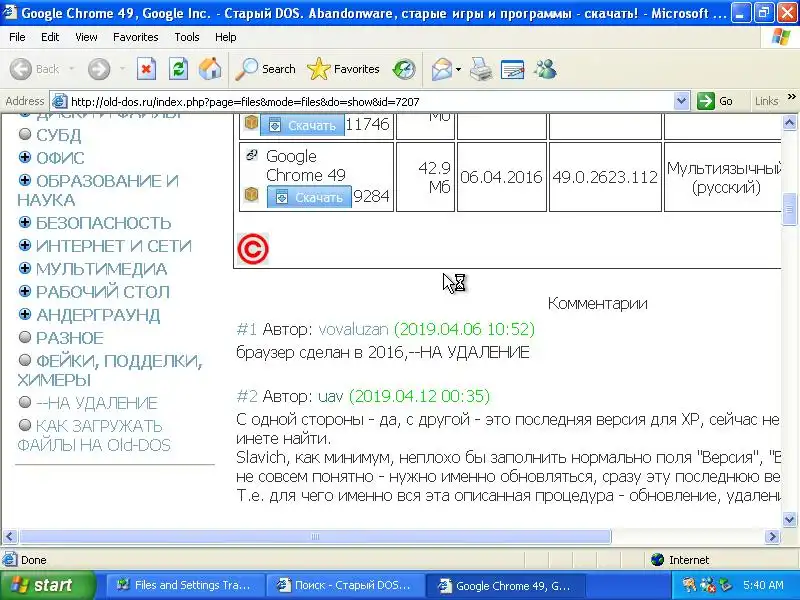Expand БЕЗОПАСНОСТЬ plus icon
Viewport: 800px width, 600px height.
(x=24, y=222)
